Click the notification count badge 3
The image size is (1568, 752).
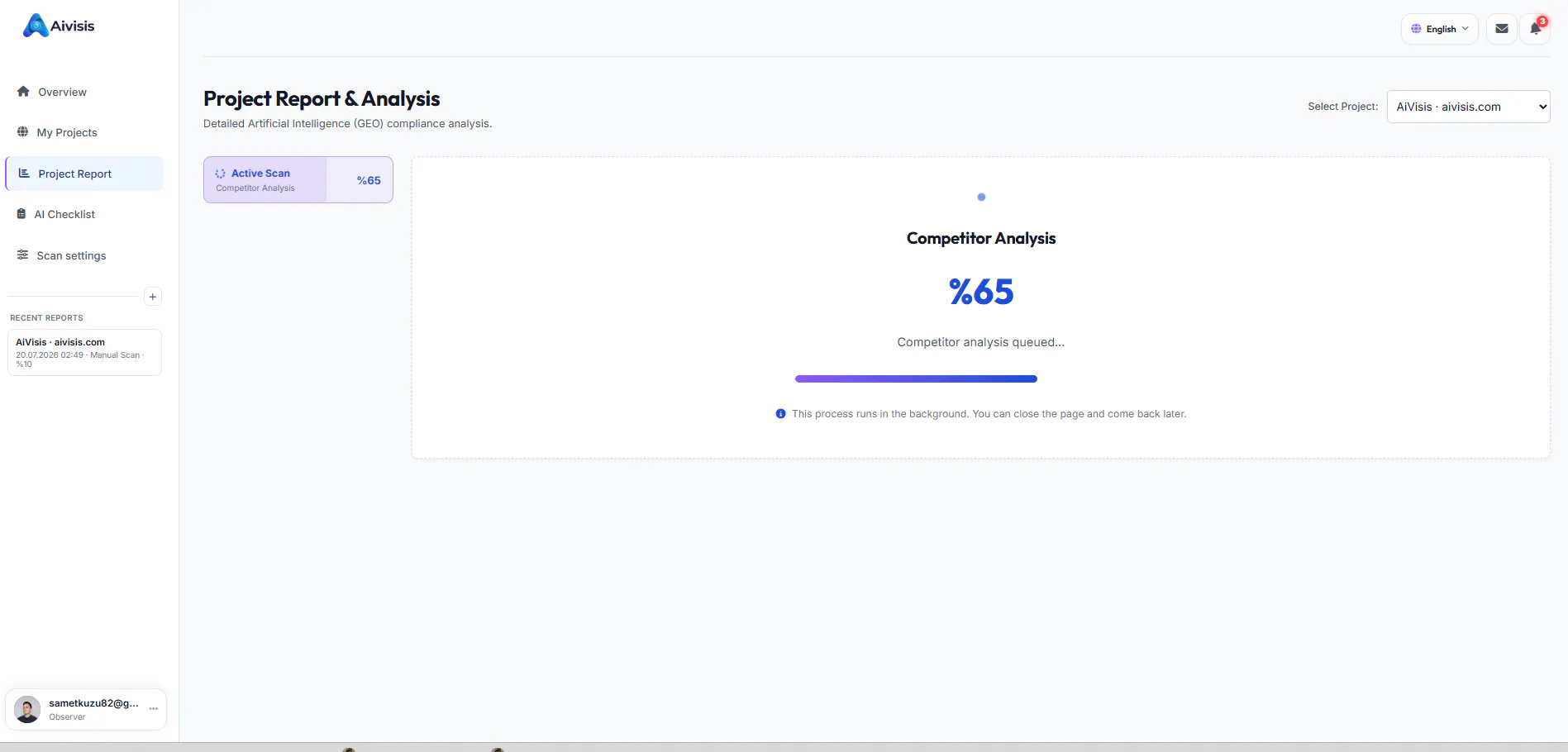(x=1542, y=21)
